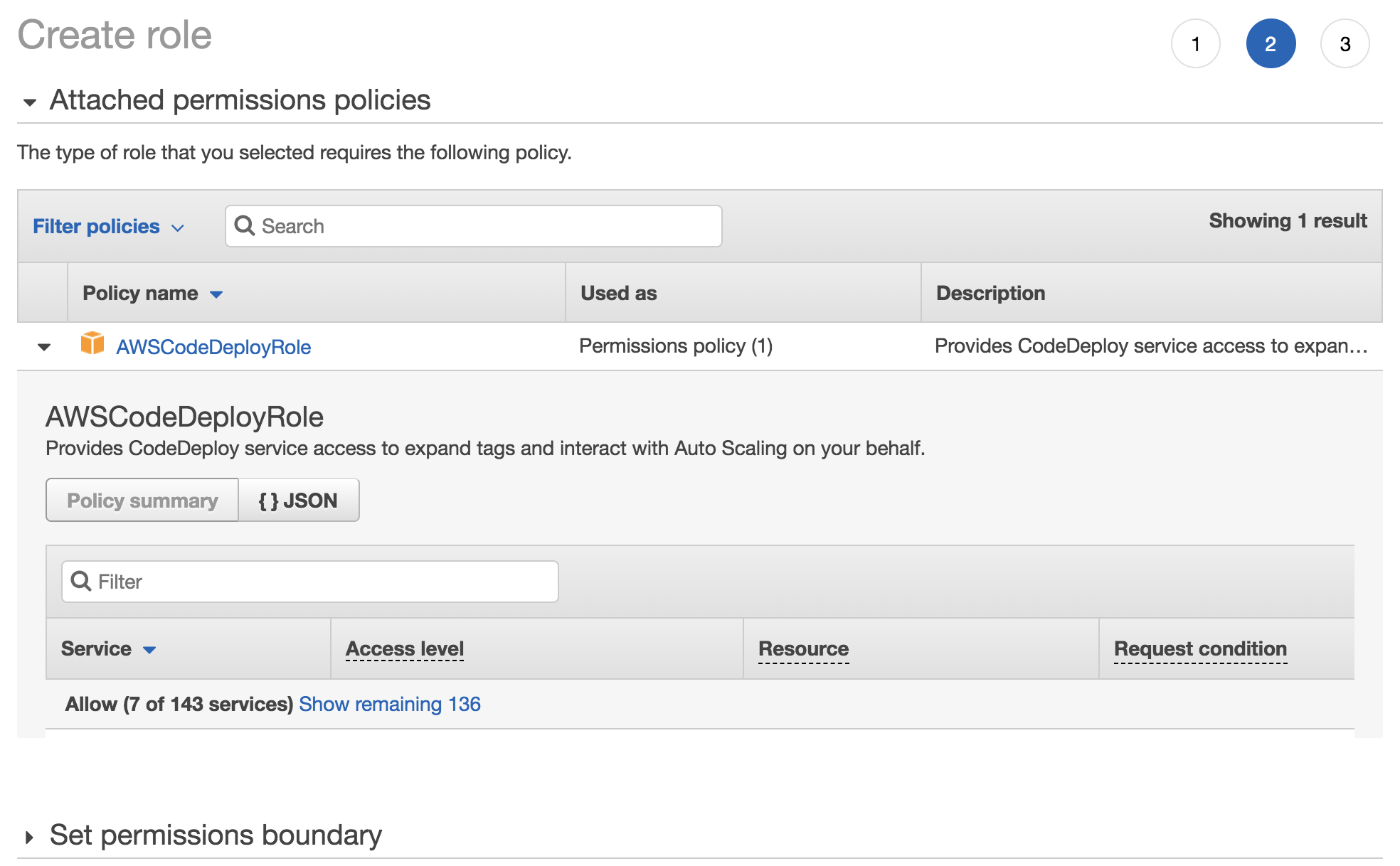
Task: Click the magnifier icon in the Filter box
Action: (x=81, y=582)
